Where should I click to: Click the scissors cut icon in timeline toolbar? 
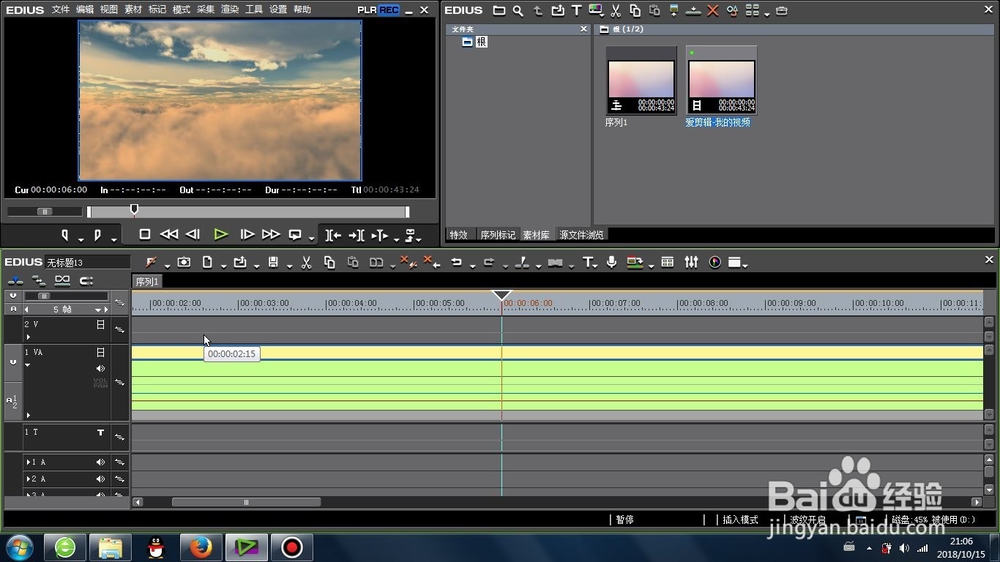[306, 262]
